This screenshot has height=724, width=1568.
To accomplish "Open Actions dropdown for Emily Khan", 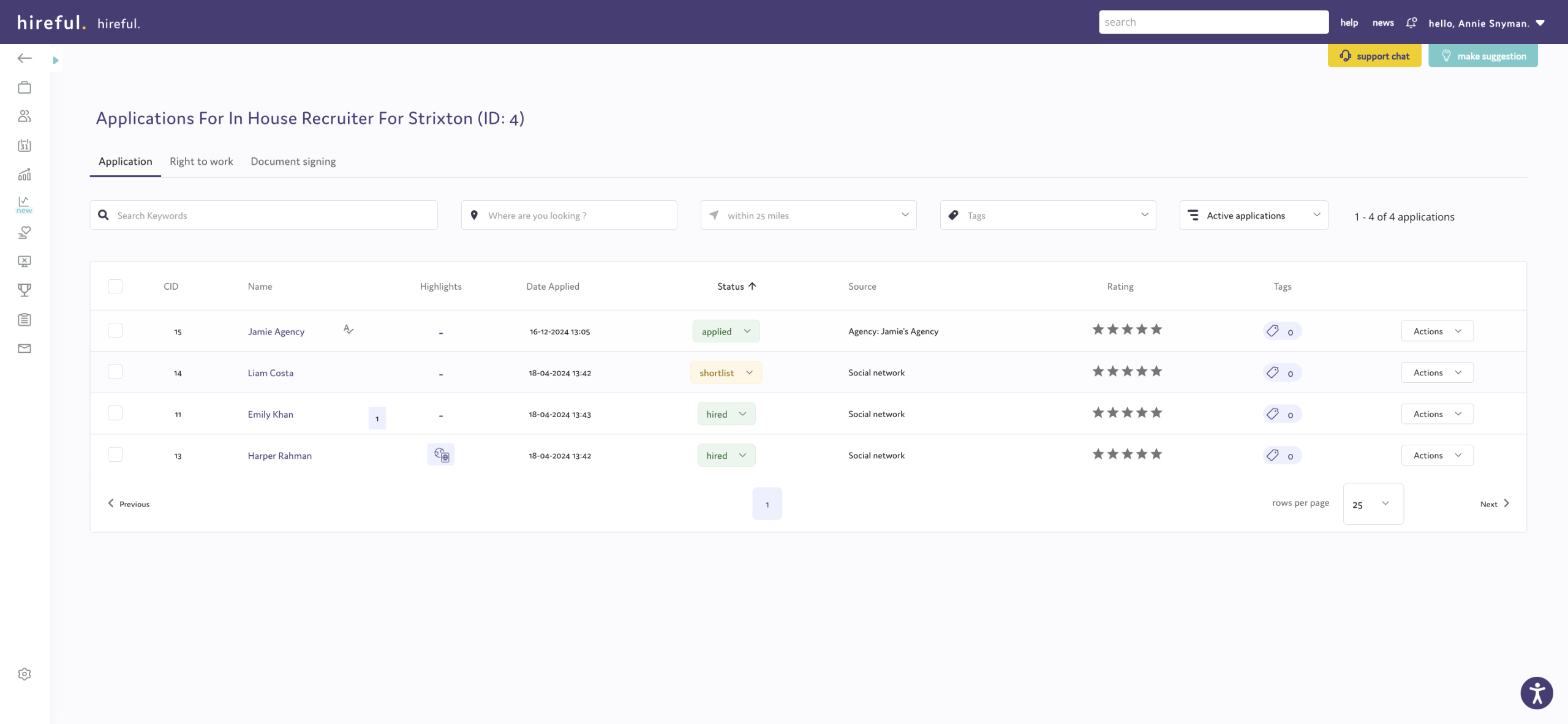I will pyautogui.click(x=1437, y=414).
